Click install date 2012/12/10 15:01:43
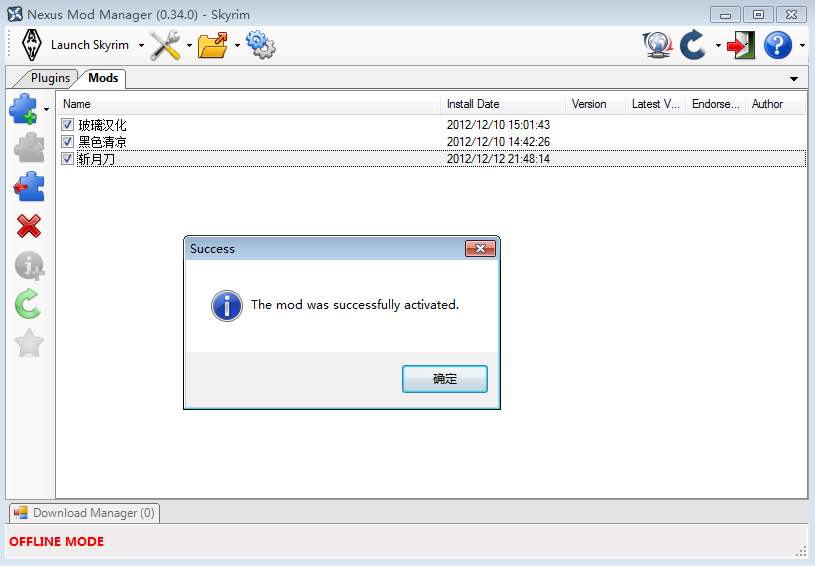 click(498, 125)
